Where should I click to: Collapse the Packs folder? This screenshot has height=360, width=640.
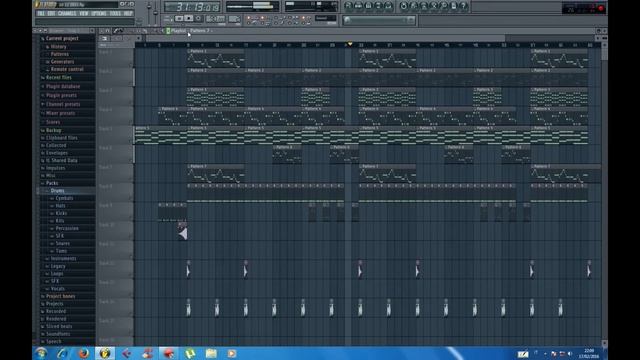point(52,183)
